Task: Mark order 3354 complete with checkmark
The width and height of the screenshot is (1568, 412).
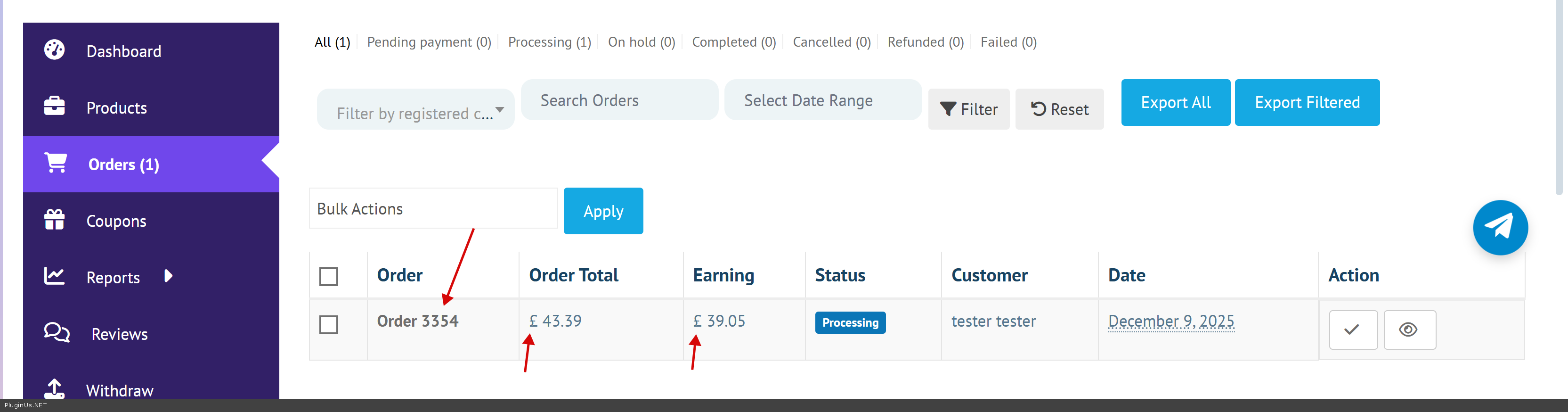Action: (1352, 330)
